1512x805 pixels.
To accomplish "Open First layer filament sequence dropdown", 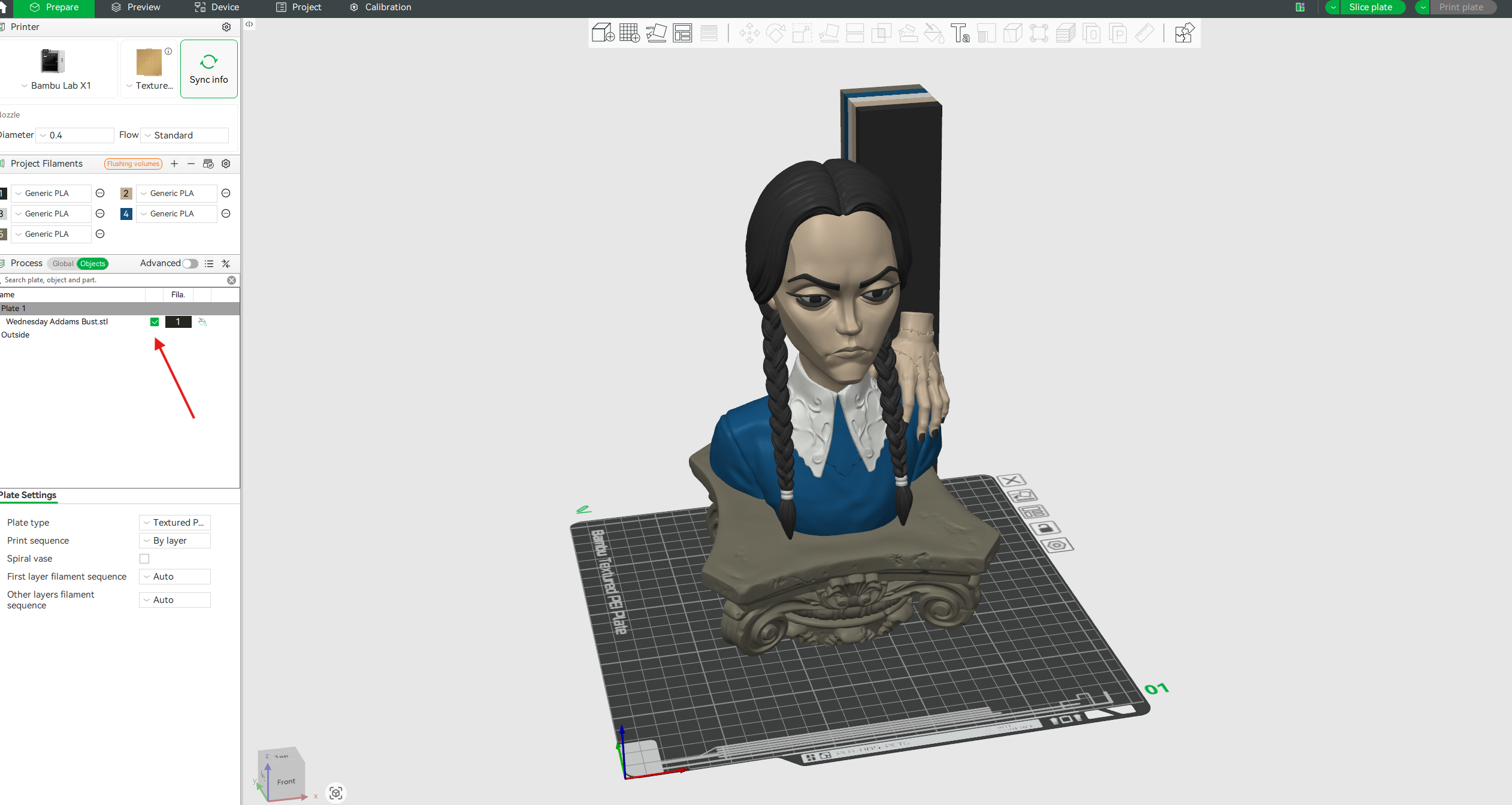I will [x=175, y=577].
